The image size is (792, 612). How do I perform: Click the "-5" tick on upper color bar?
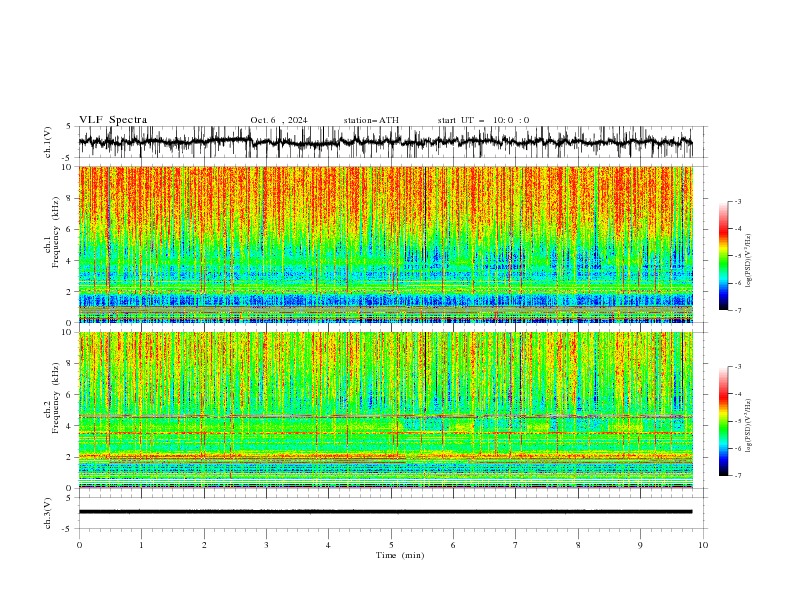click(737, 256)
